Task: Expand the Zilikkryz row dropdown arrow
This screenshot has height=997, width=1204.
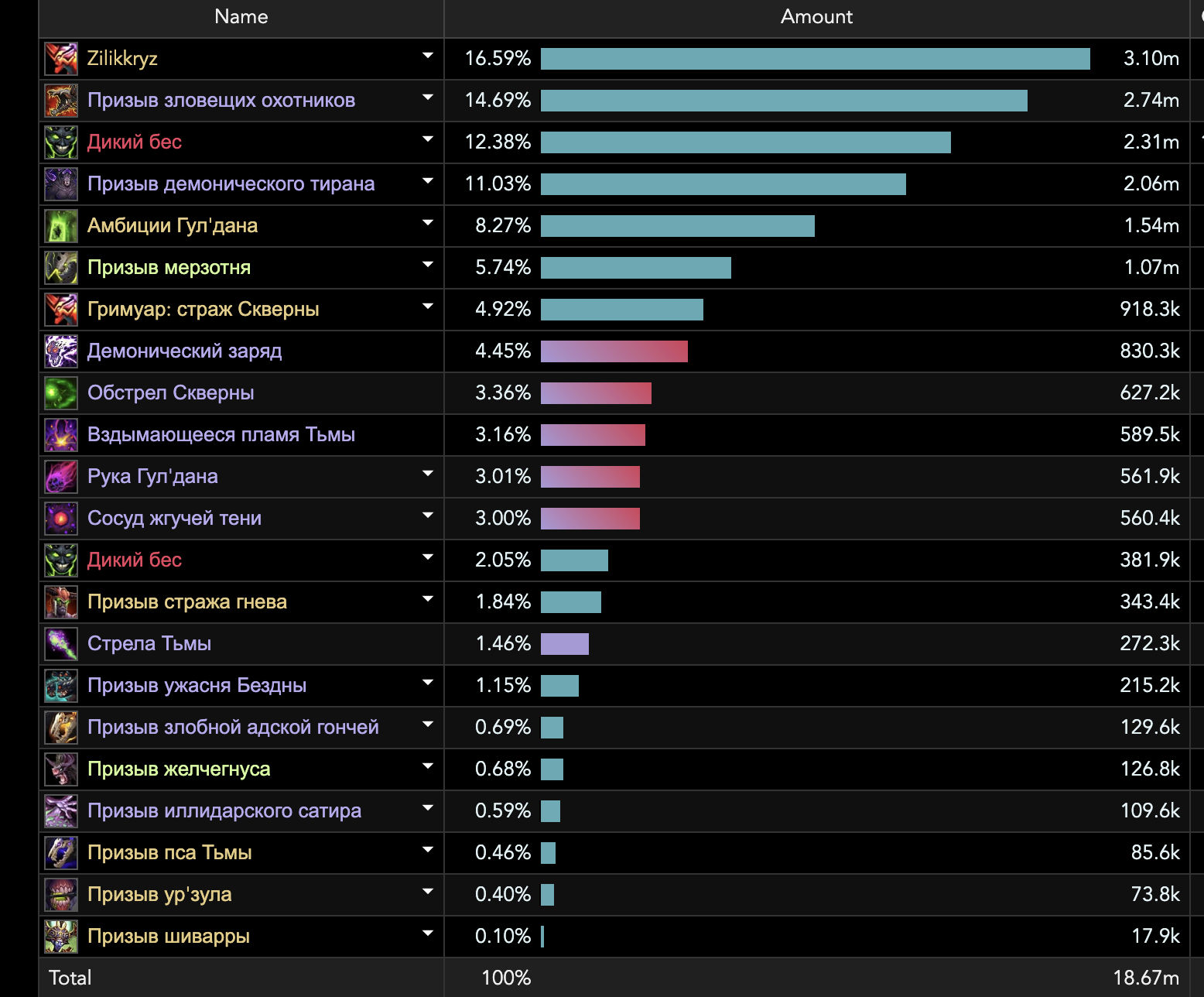Action: 427,57
